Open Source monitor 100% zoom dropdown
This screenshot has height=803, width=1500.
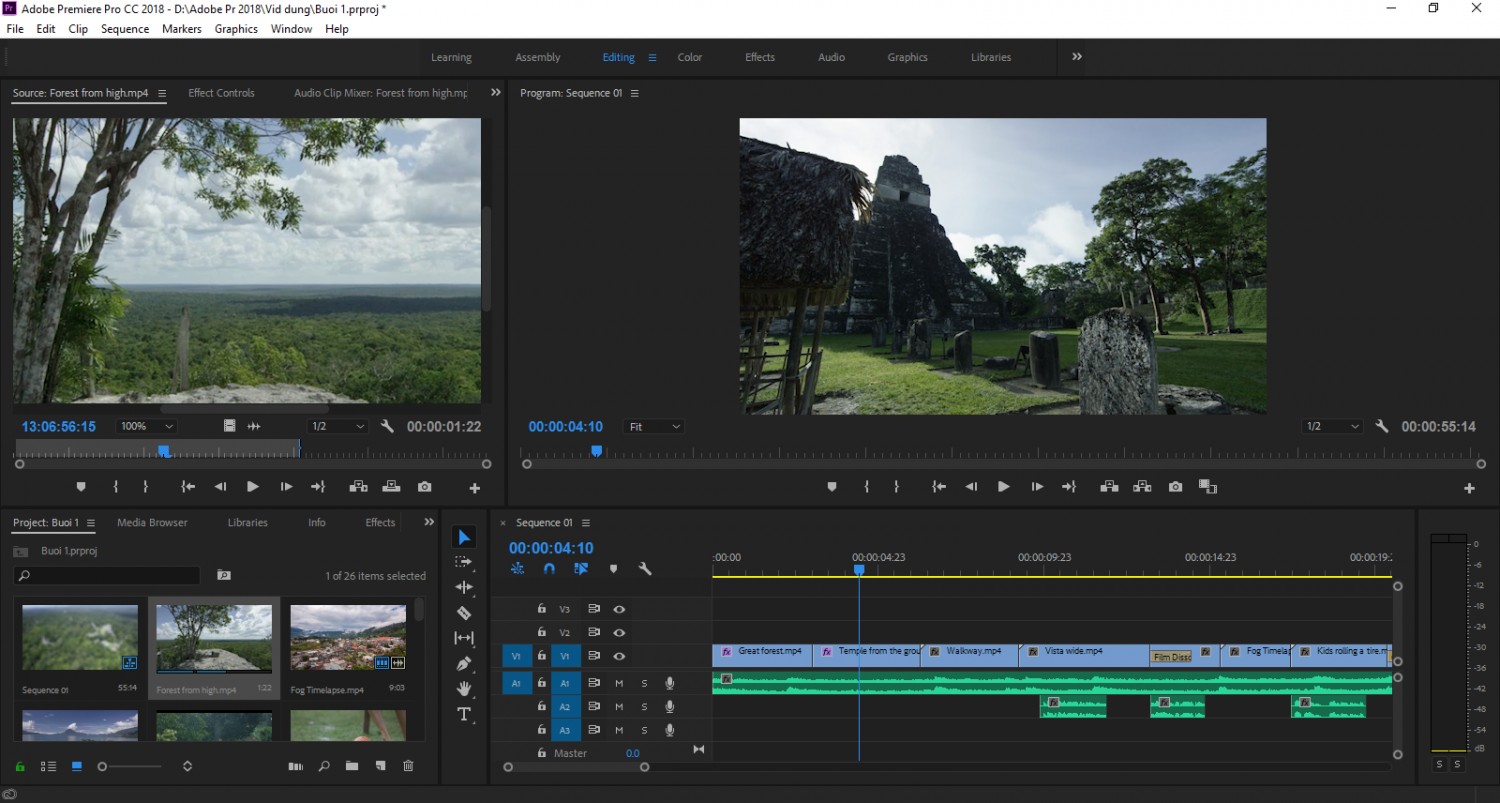[147, 427]
